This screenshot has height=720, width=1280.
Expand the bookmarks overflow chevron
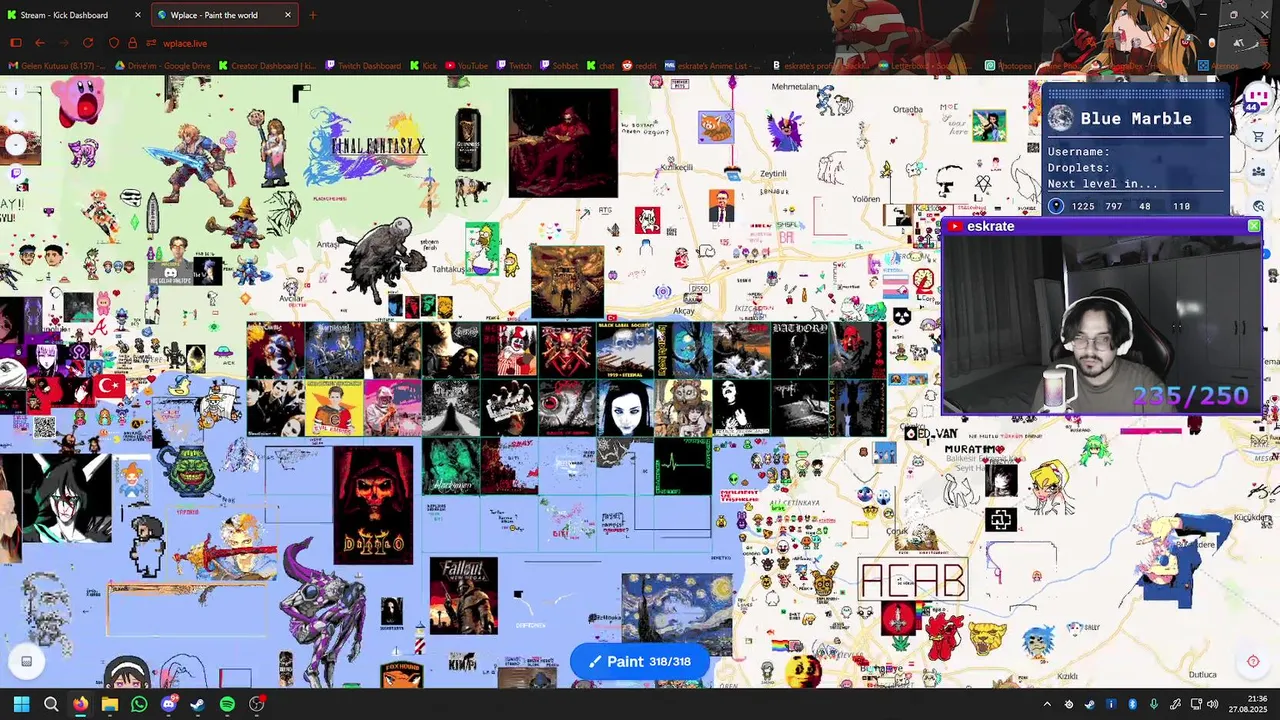pyautogui.click(x=1265, y=66)
